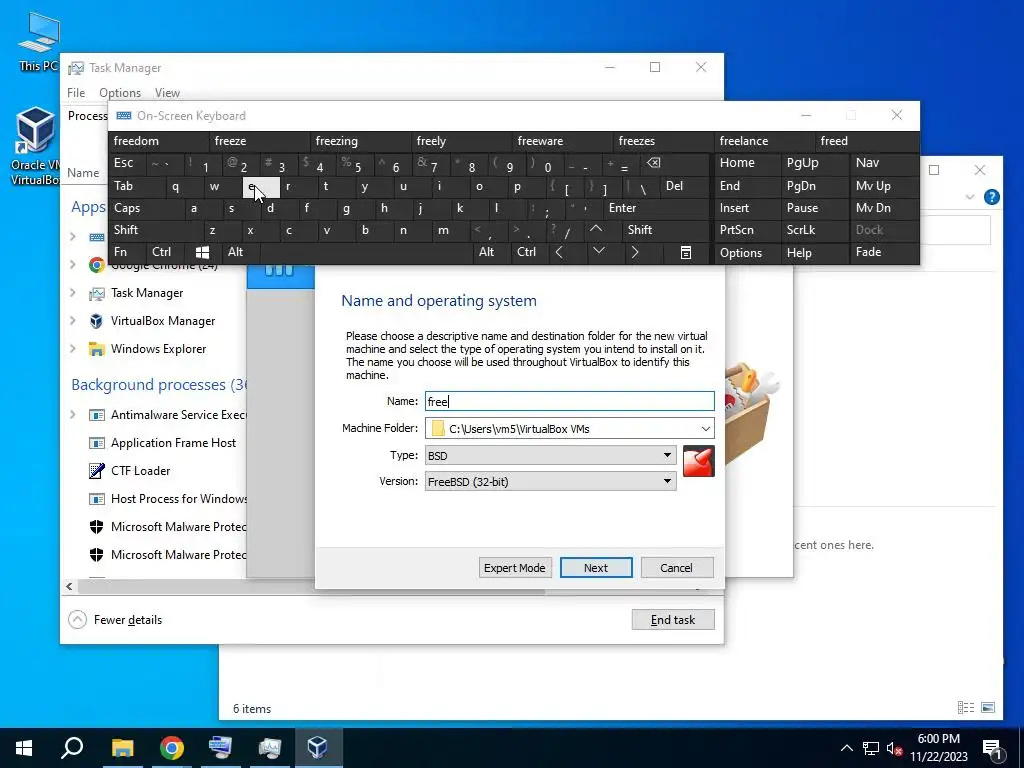The image size is (1024, 768).
Task: Select the 'freeze' word suggestion
Action: point(260,141)
